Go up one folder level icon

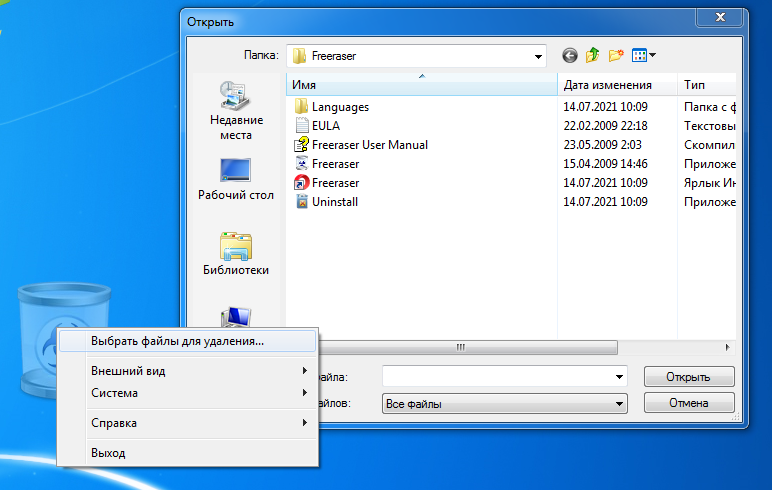click(x=592, y=55)
